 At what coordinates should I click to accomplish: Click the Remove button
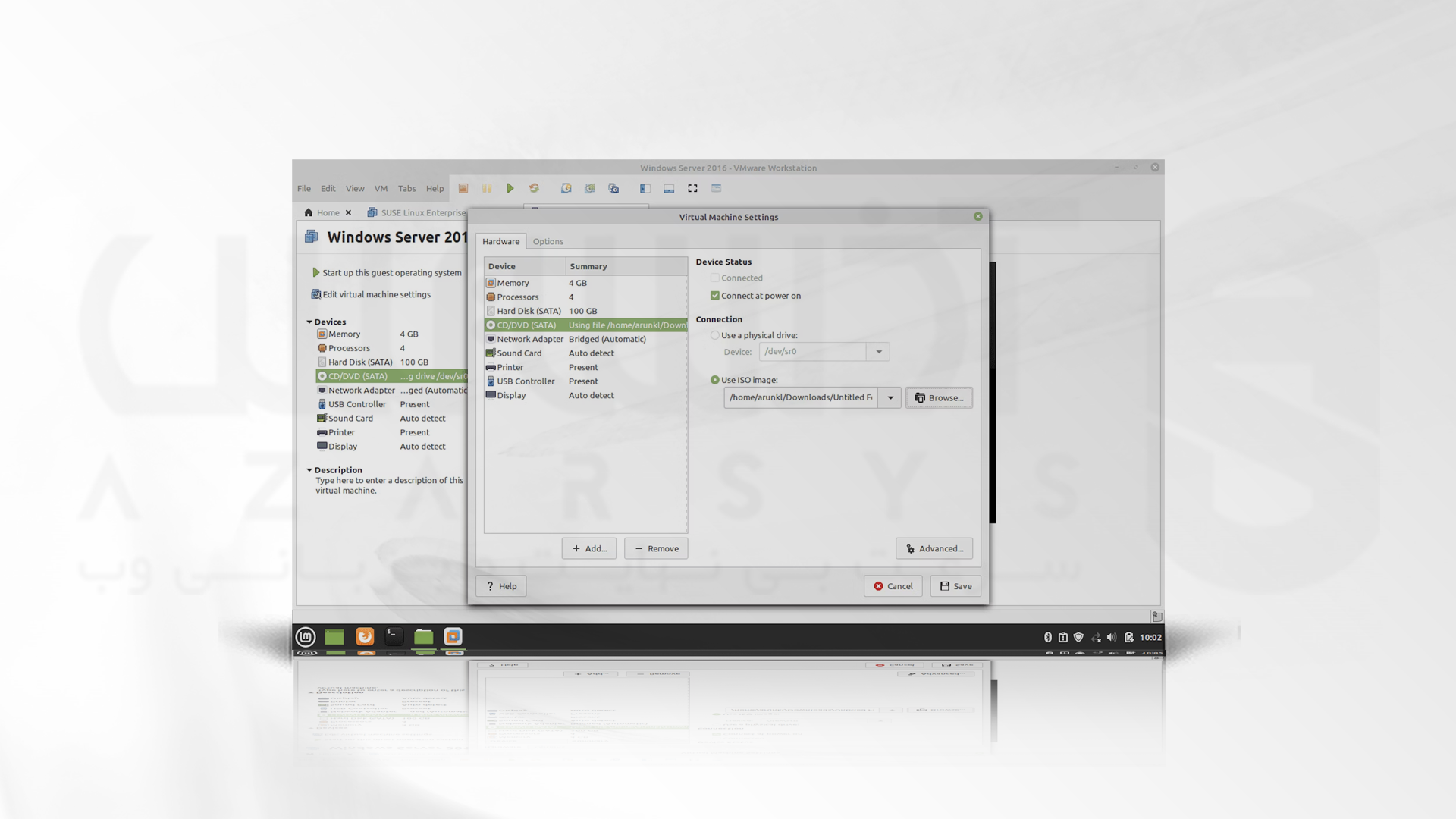tap(656, 548)
